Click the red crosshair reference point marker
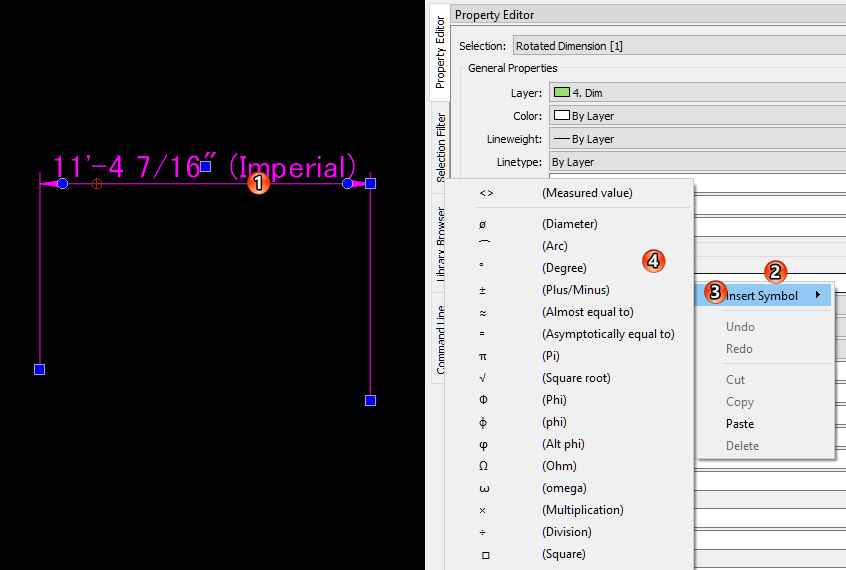This screenshot has width=846, height=570. [x=97, y=184]
